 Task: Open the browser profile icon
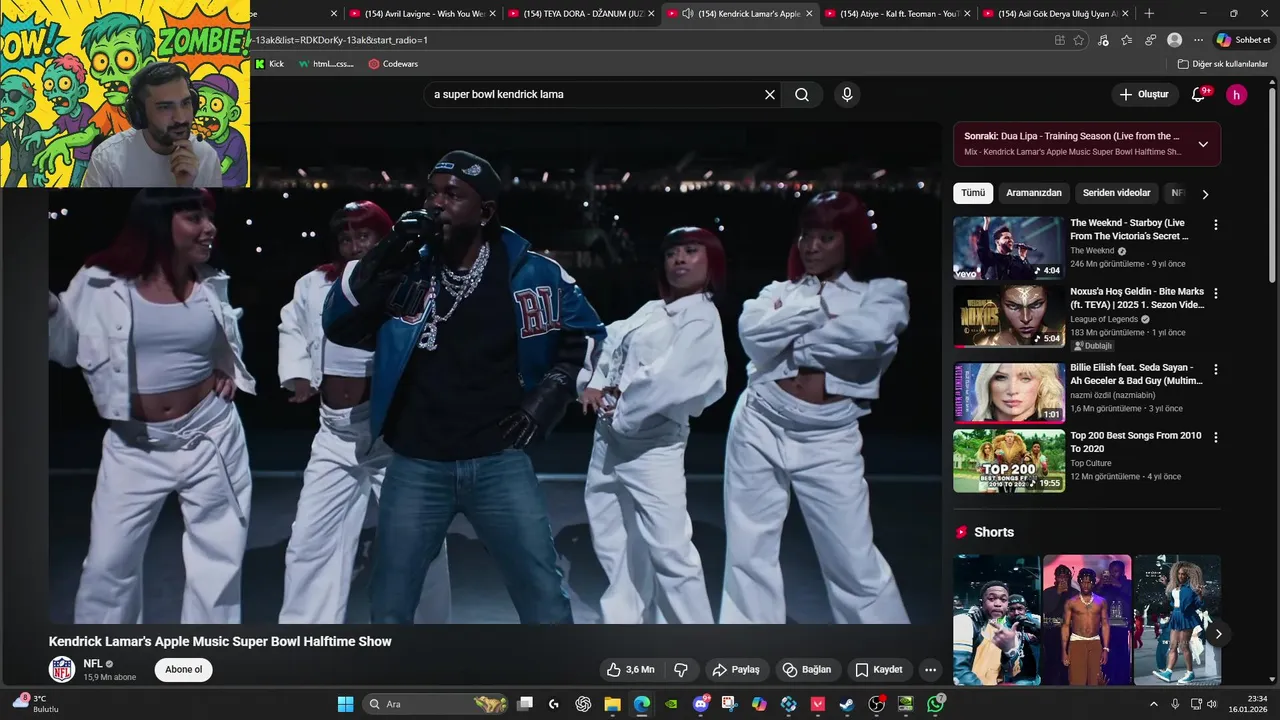tap(1175, 40)
